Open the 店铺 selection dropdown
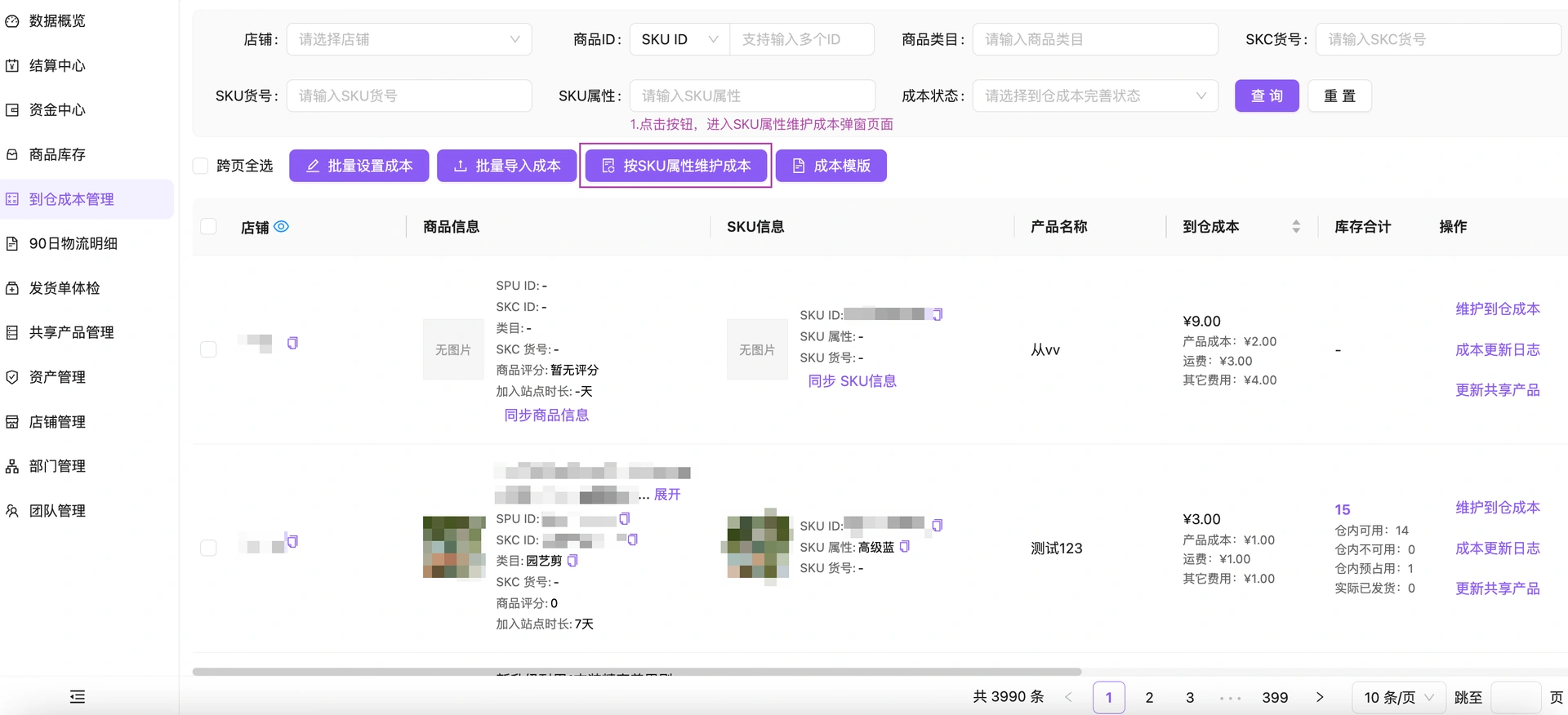This screenshot has width=1568, height=715. (408, 39)
